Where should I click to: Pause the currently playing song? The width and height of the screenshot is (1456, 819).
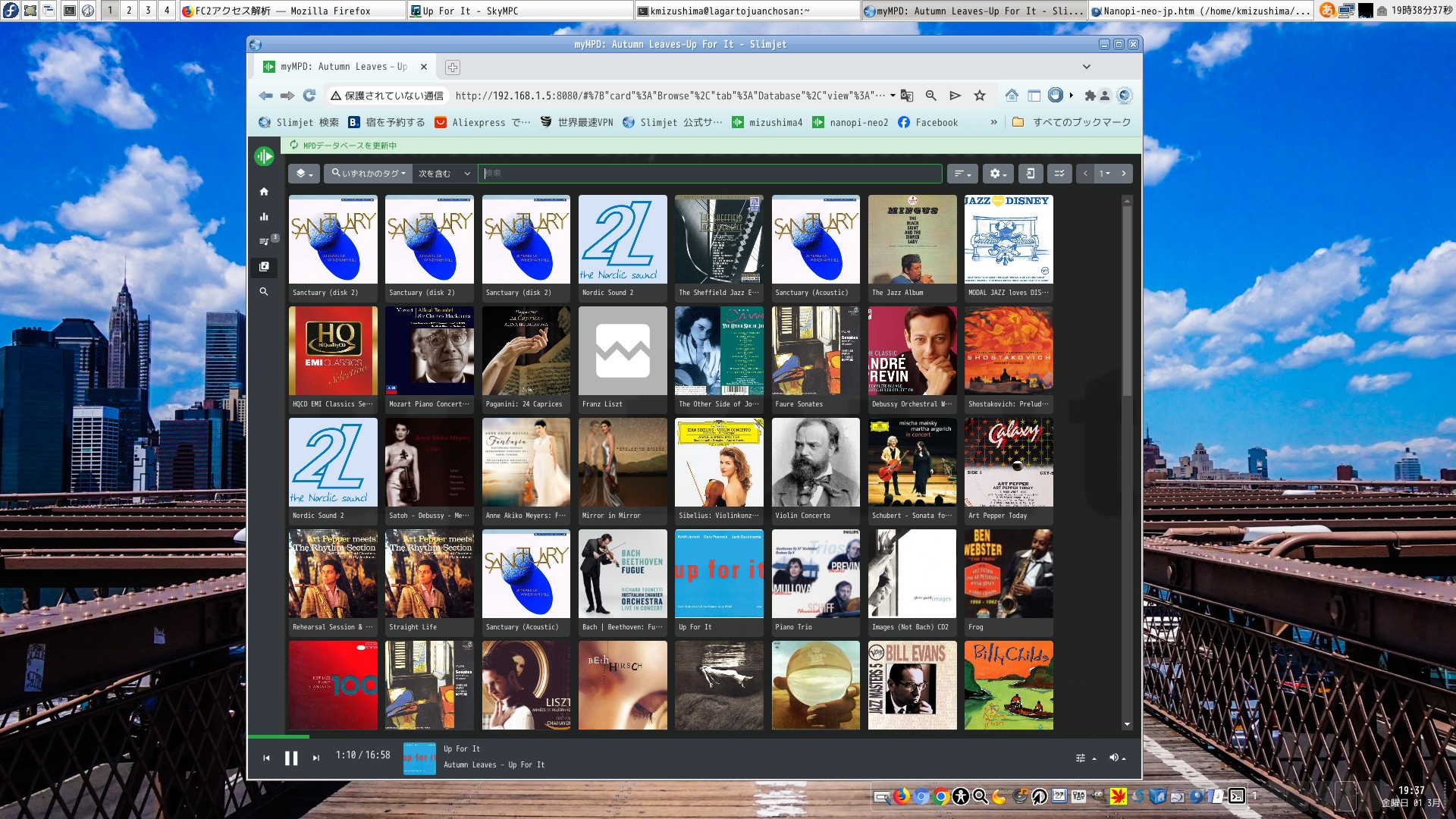click(291, 758)
